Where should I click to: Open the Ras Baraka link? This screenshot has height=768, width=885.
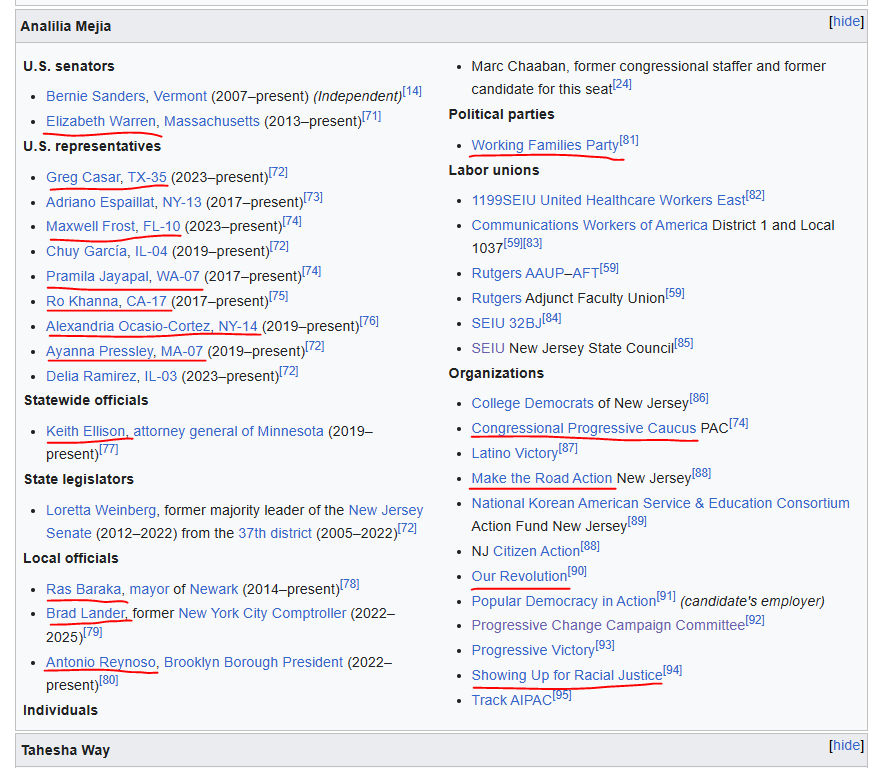click(x=84, y=589)
